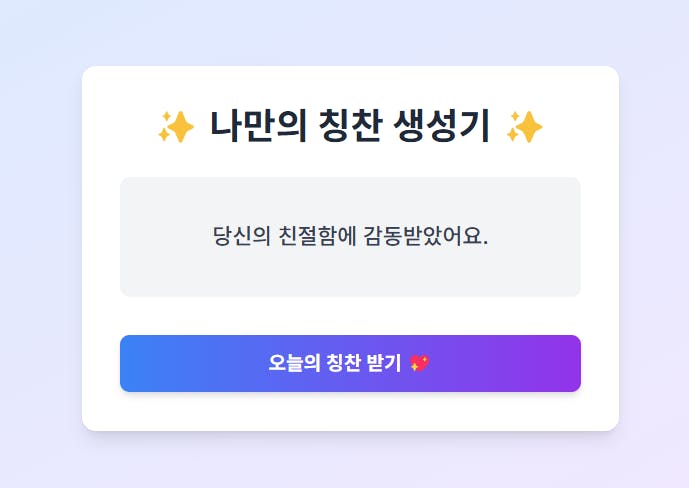This screenshot has height=488, width=689.
Task: Click the sparkling heart emoji on the button
Action: pyautogui.click(x=420, y=363)
